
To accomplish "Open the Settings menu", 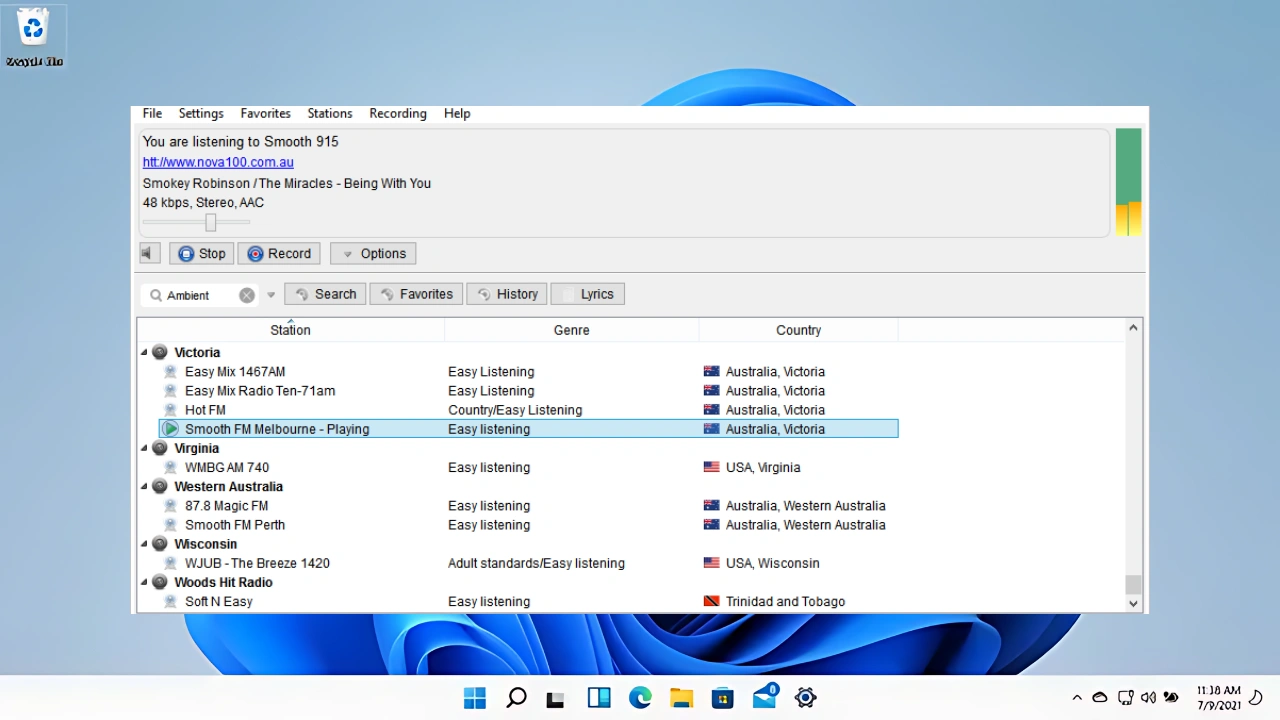I will tap(201, 113).
